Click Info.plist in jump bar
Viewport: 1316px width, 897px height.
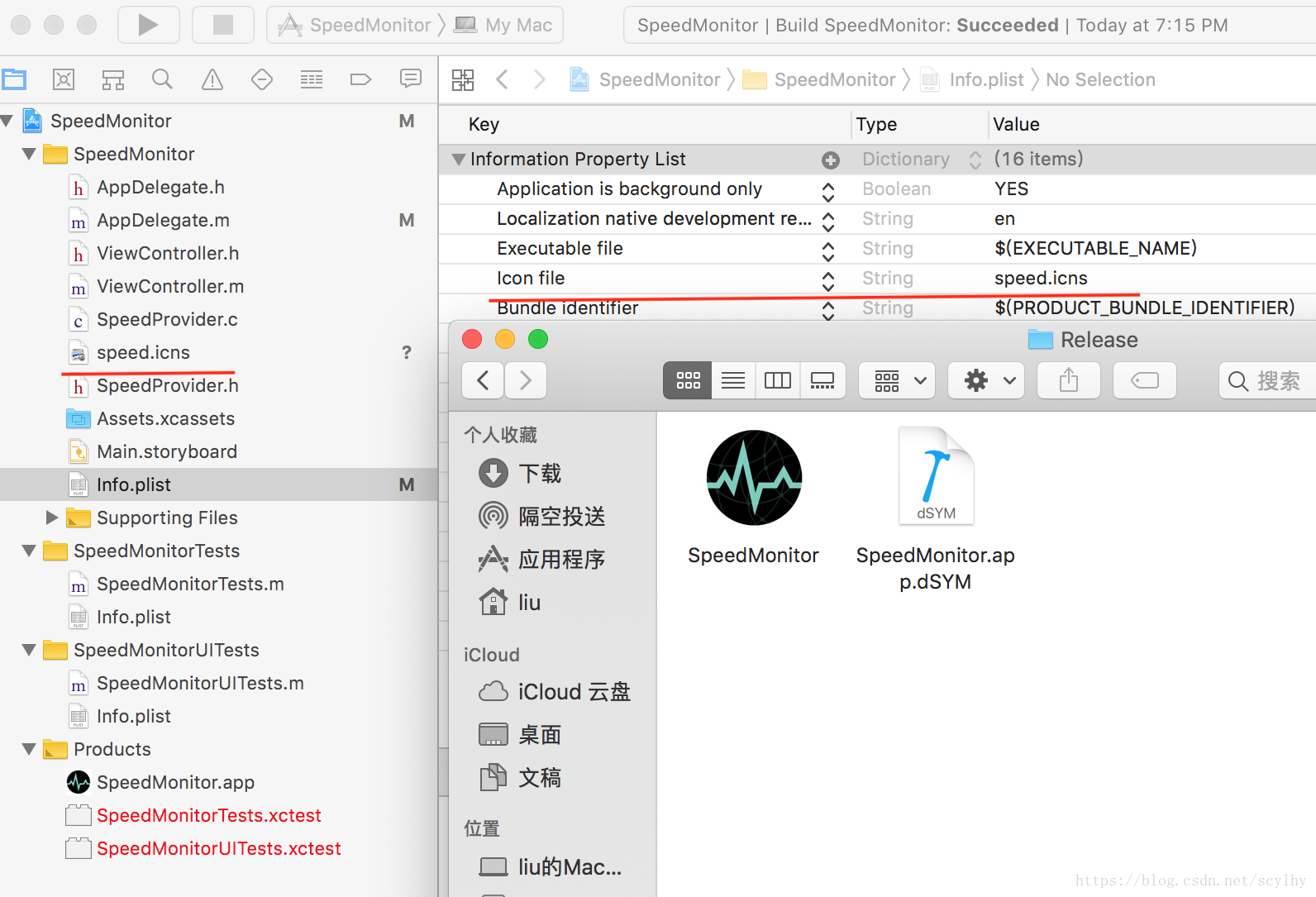pyautogui.click(x=973, y=79)
